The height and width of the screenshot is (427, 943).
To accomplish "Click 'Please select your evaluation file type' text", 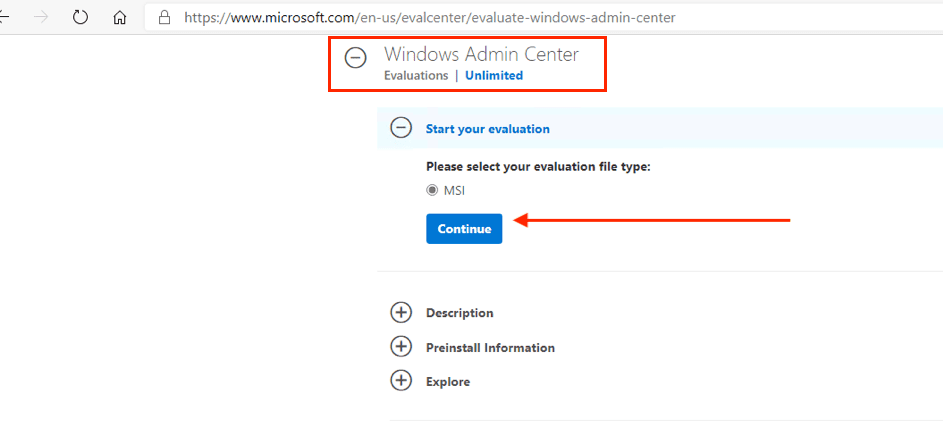I will (x=538, y=167).
